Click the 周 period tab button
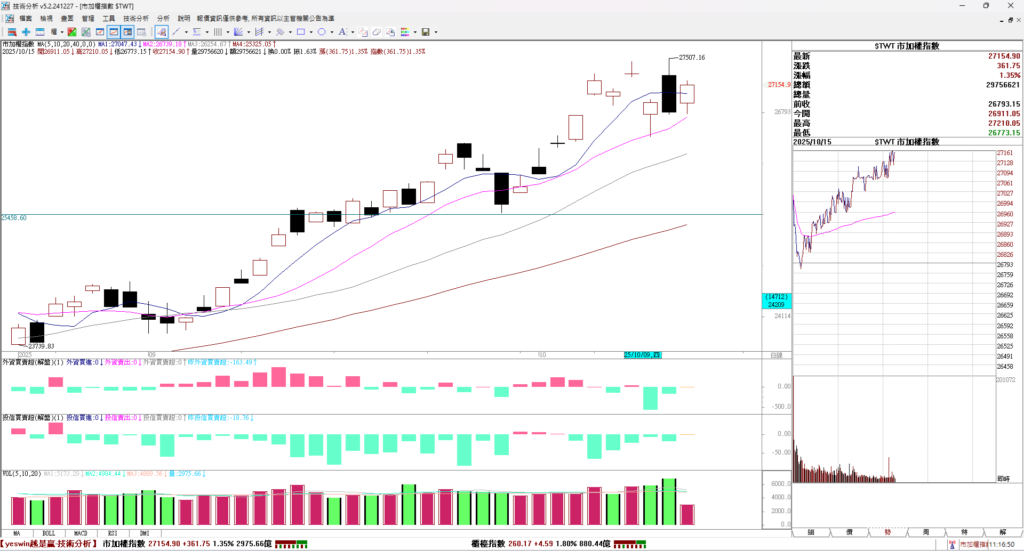 925,533
